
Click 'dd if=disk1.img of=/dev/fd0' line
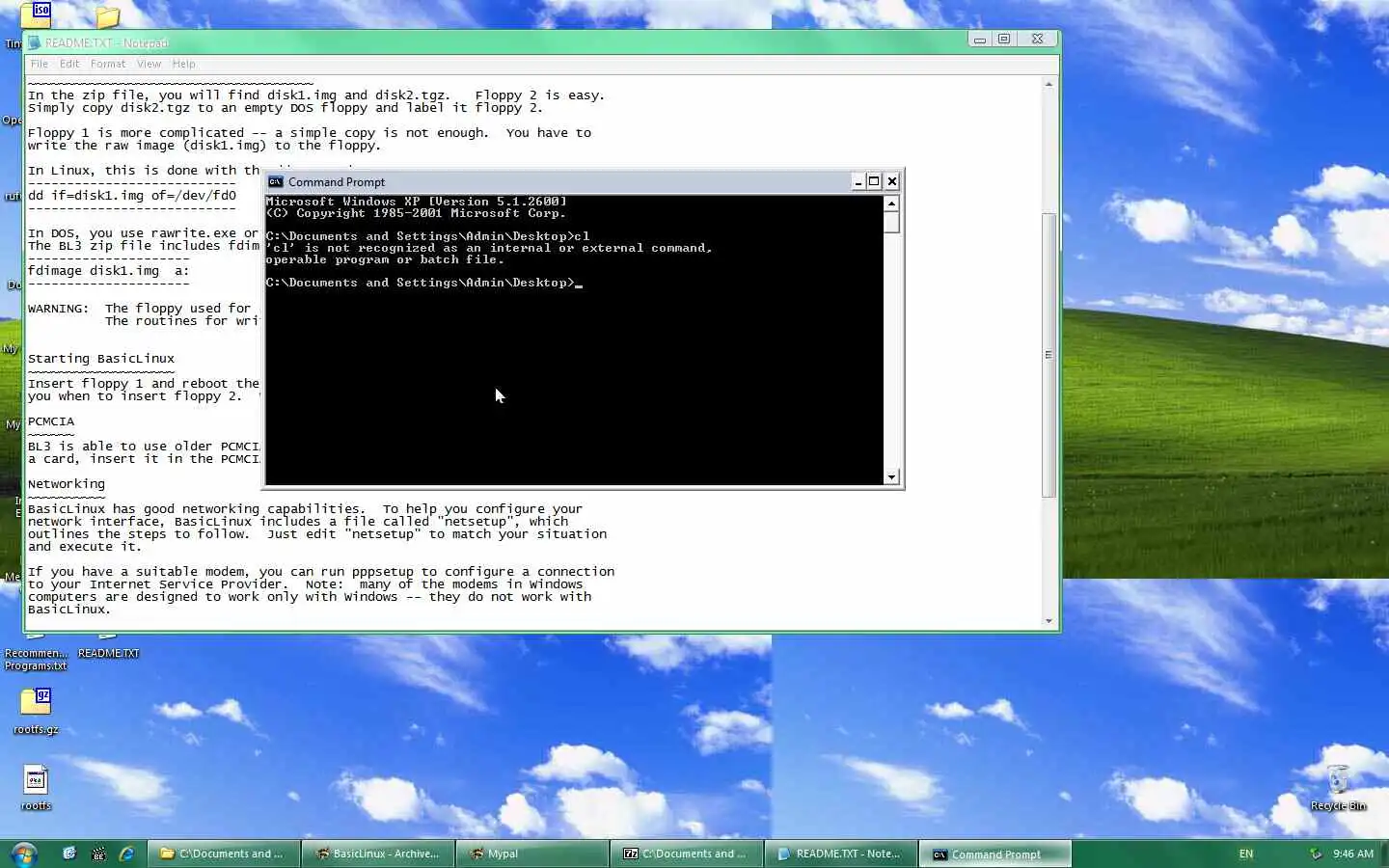coord(132,196)
